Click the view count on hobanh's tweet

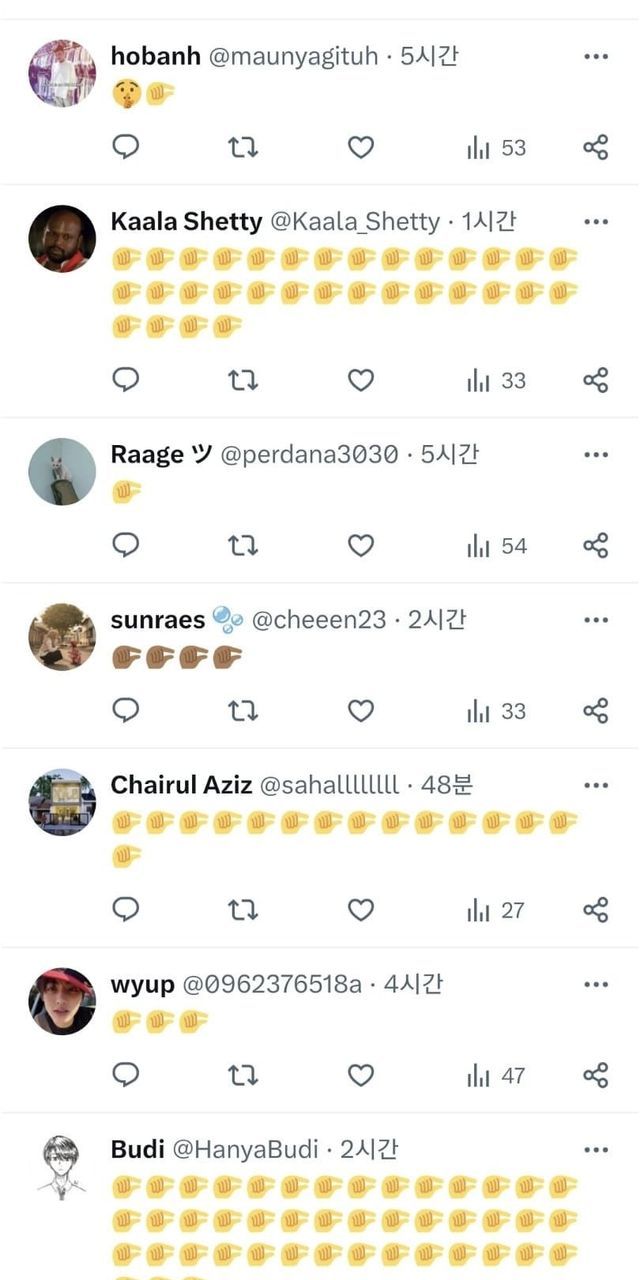(x=496, y=148)
